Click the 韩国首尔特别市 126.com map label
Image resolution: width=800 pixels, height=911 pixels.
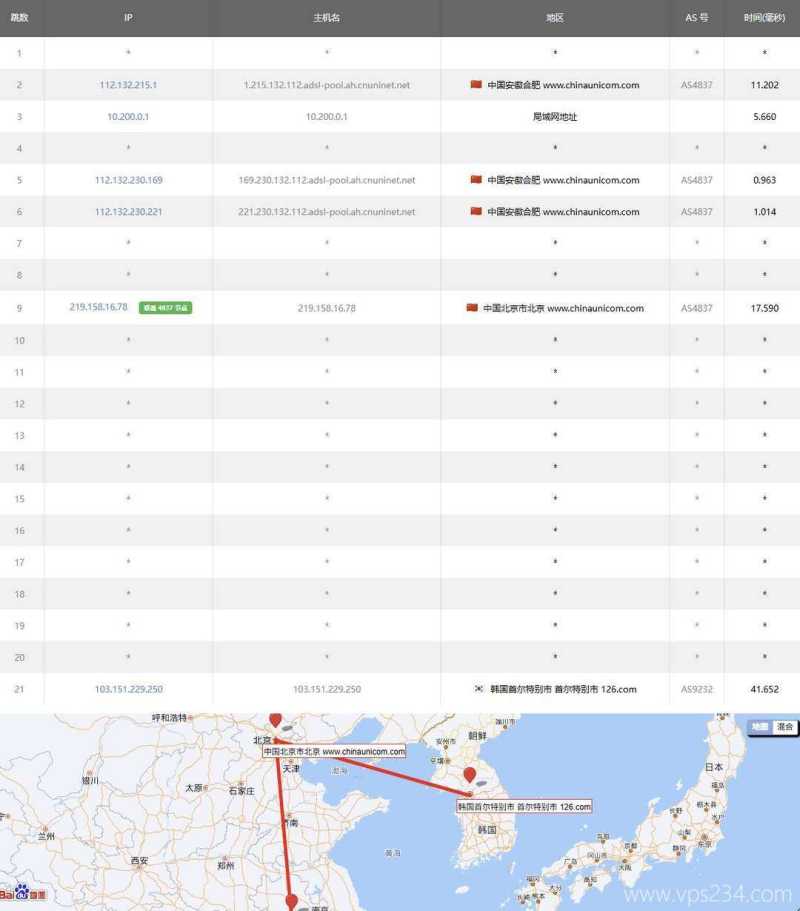pyautogui.click(x=524, y=806)
